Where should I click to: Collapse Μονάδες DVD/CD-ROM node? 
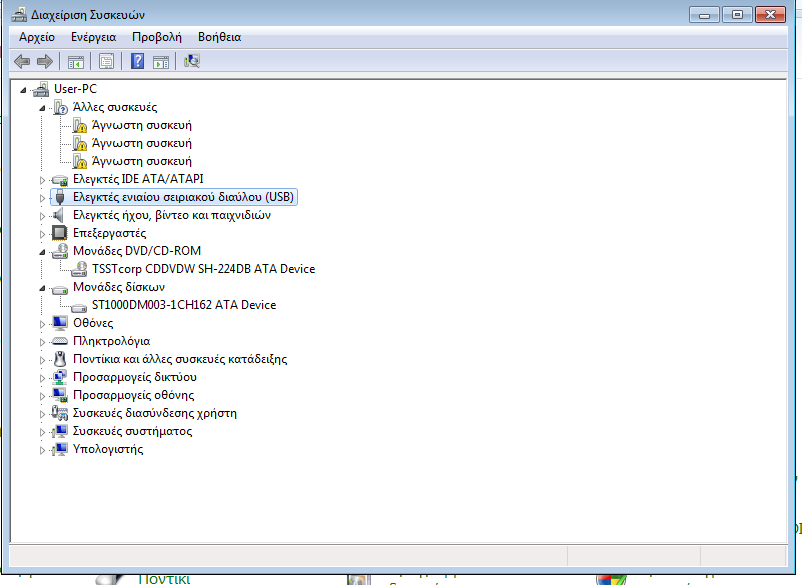pyautogui.click(x=42, y=253)
